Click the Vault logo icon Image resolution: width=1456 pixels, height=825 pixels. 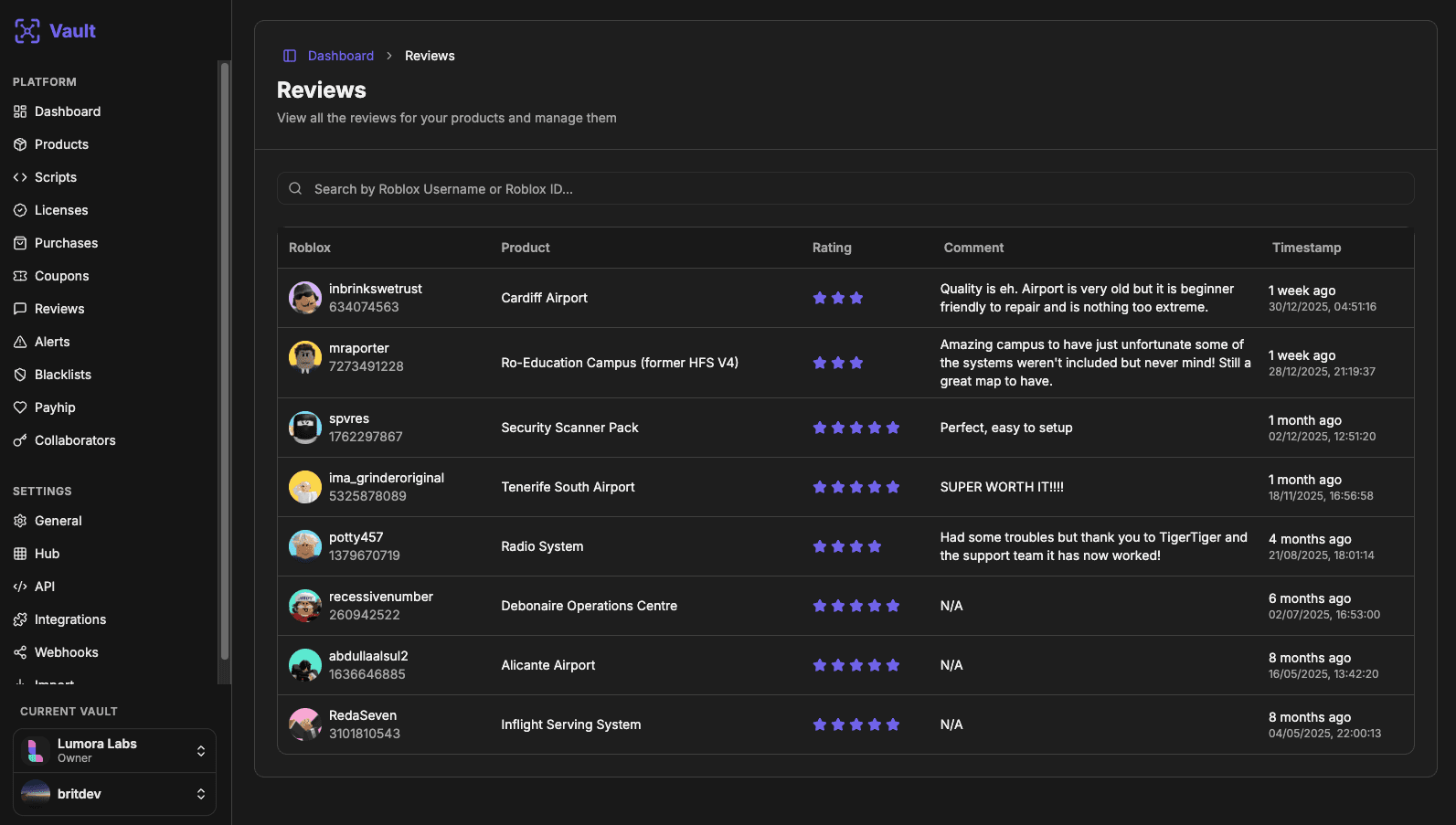point(27,31)
